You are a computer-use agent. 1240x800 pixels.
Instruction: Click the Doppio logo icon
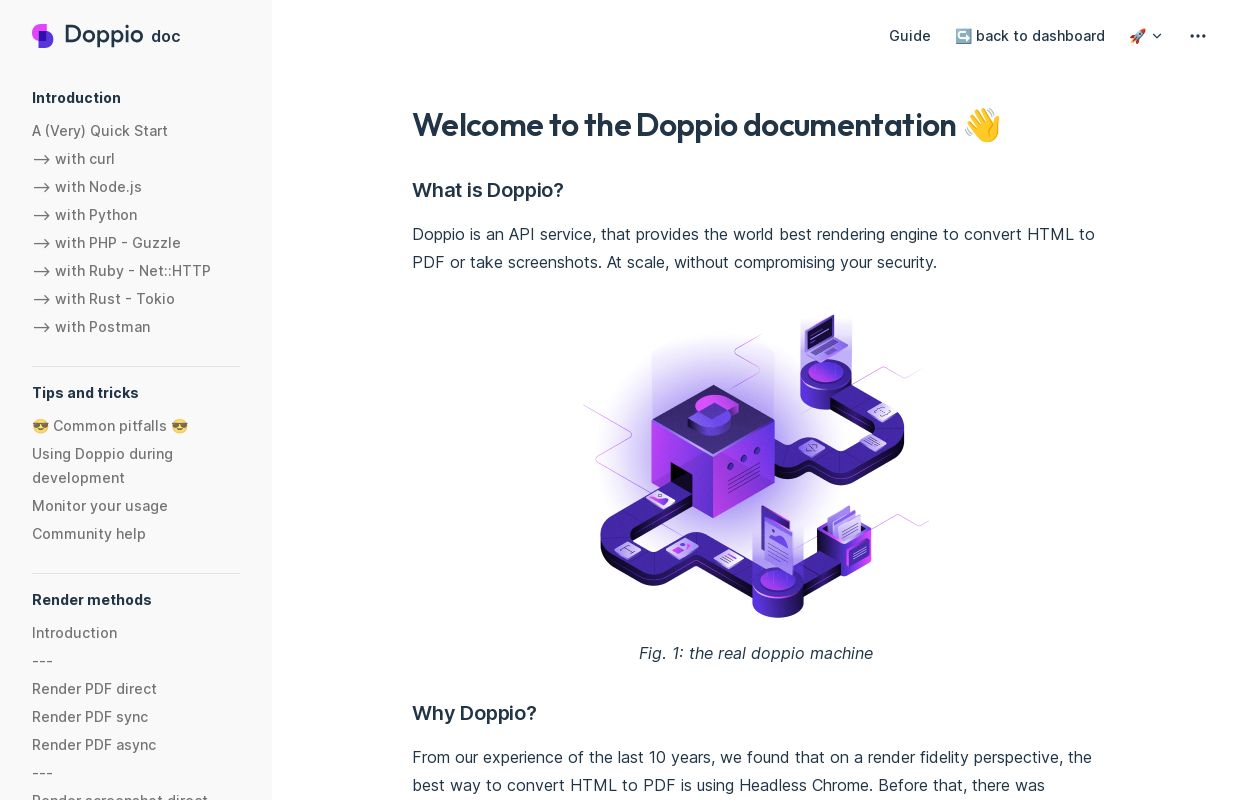click(43, 36)
